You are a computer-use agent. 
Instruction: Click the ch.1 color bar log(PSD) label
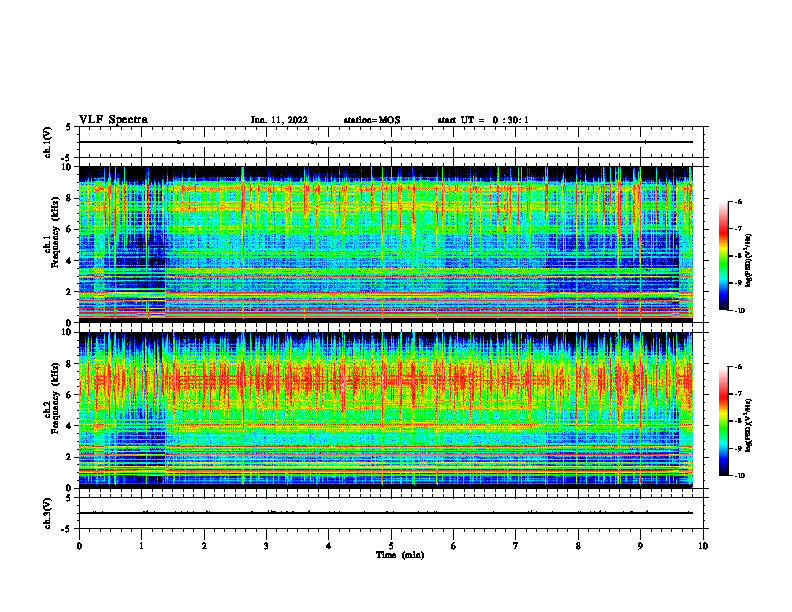click(x=749, y=261)
